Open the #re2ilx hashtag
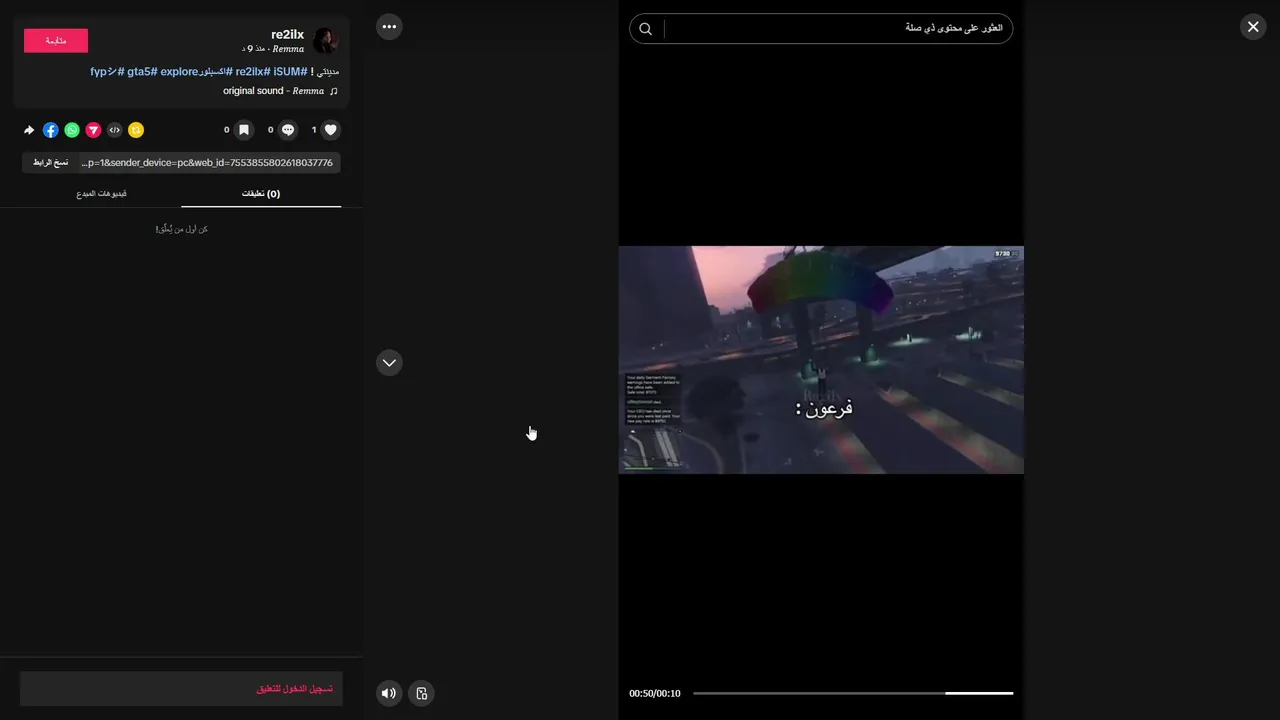1280x720 pixels. click(253, 72)
